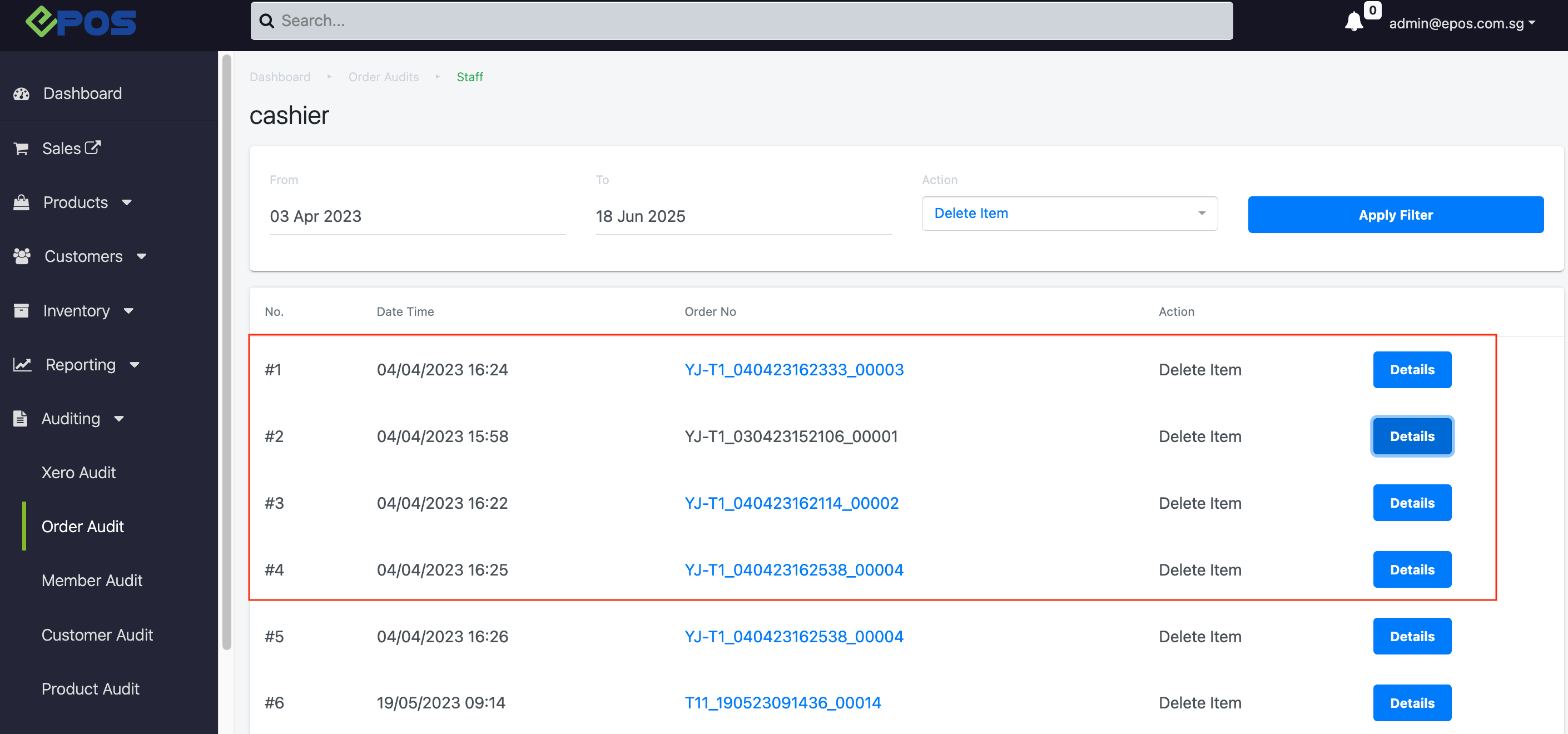Click the search magnifier icon
1568x734 pixels.
click(x=266, y=21)
